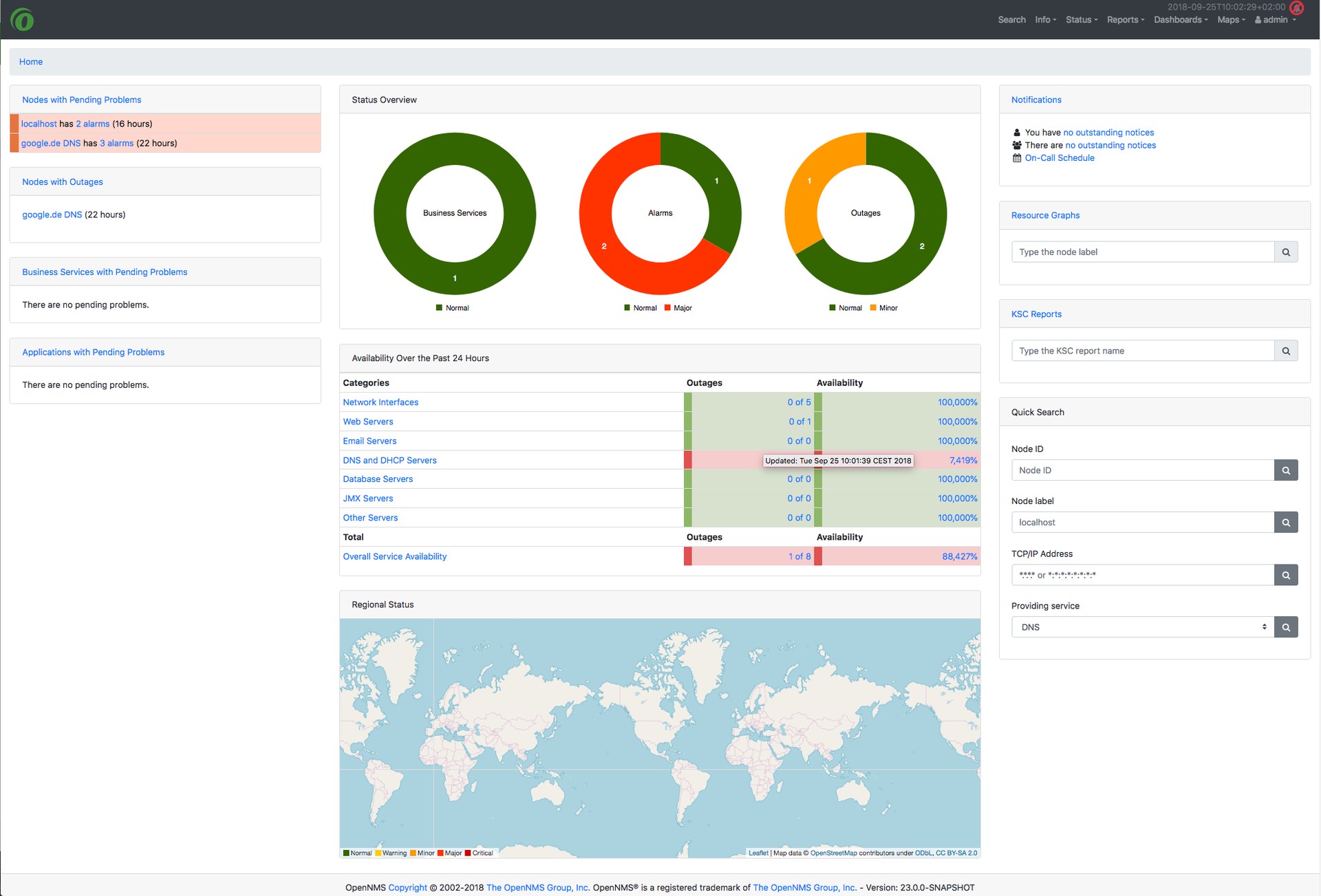Click the 'Type the node label' input field
The width and height of the screenshot is (1321, 896).
click(1142, 252)
